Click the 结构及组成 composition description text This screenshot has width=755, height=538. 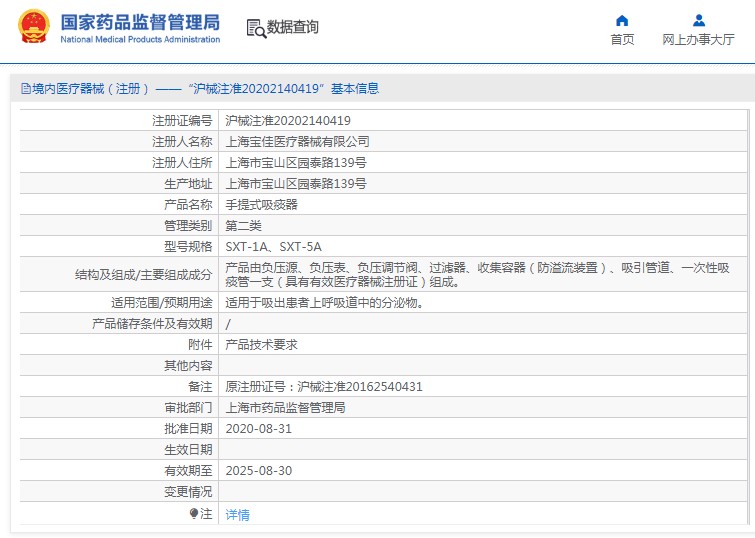[x=478, y=275]
